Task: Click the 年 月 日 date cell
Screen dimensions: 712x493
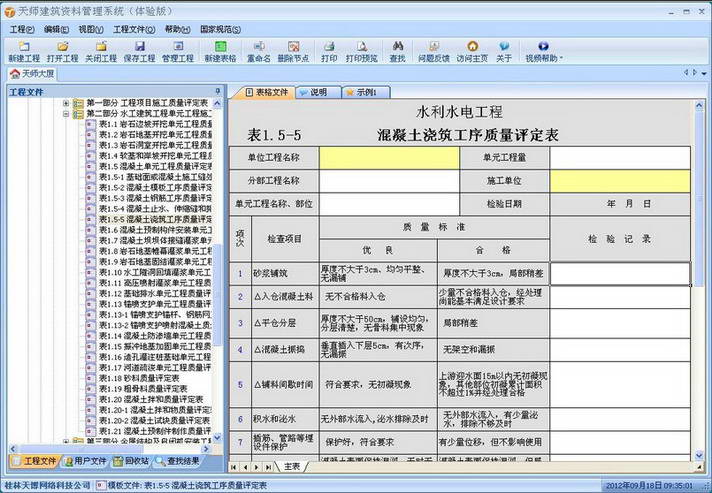Action: click(x=620, y=204)
